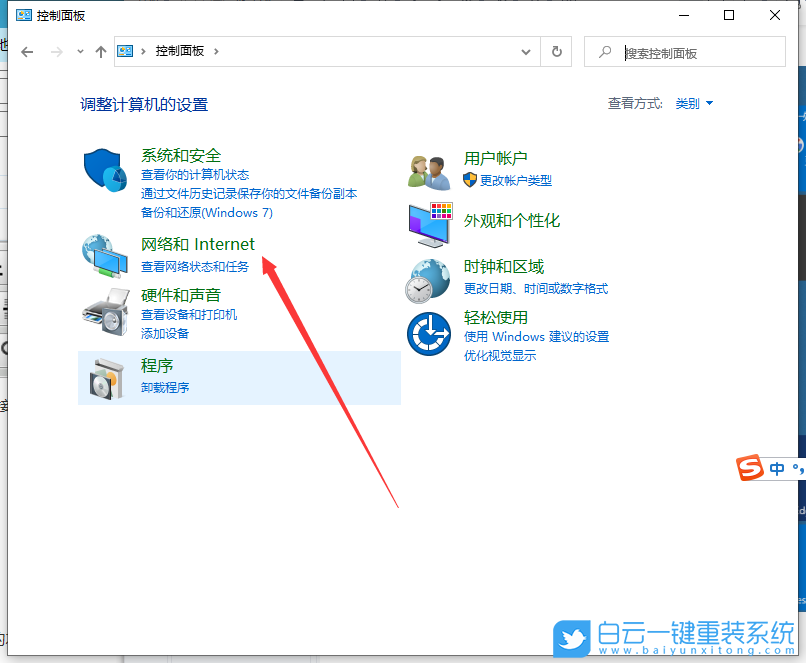Image resolution: width=806 pixels, height=663 pixels.
Task: Click 查看网络状态和任务 link
Action: click(193, 265)
